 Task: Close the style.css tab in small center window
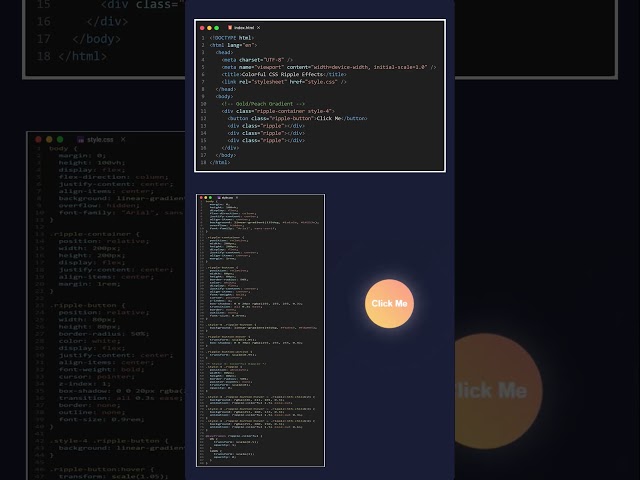(237, 198)
